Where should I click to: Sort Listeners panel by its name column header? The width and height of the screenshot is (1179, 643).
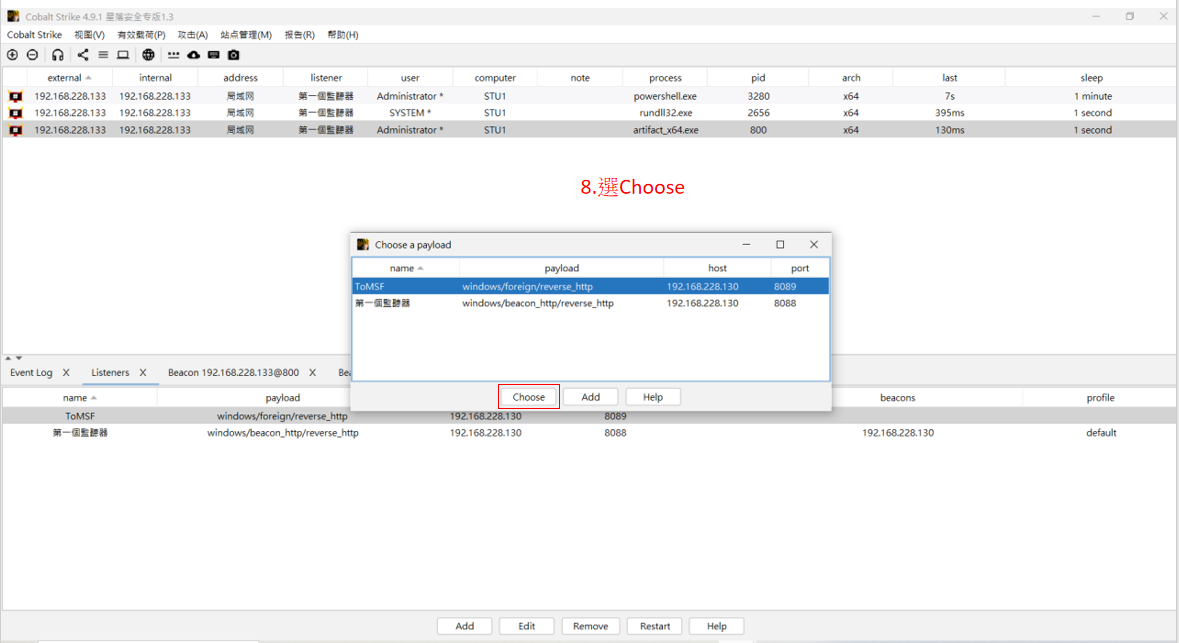click(80, 398)
